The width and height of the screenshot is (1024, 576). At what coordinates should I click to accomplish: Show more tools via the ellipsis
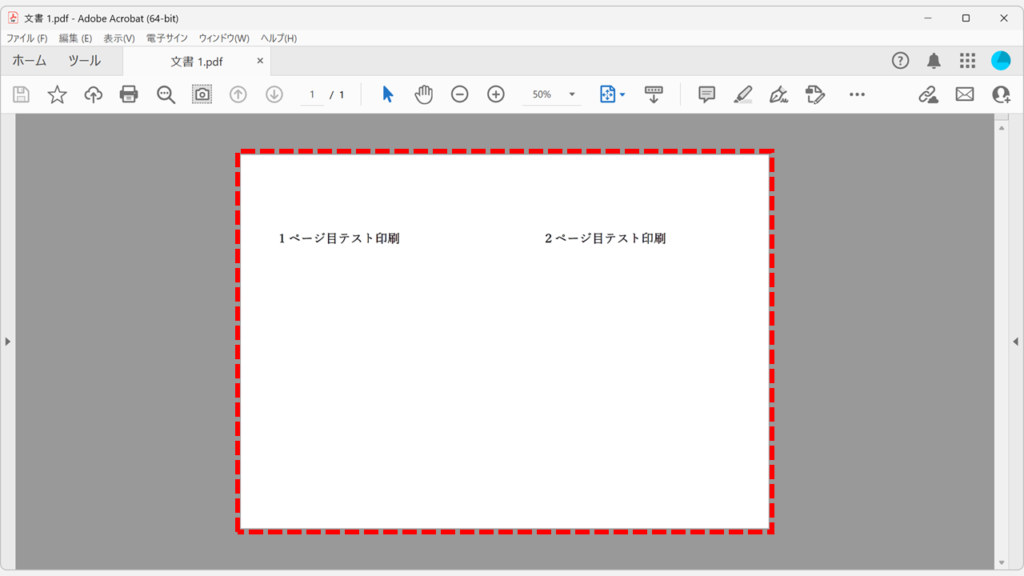click(857, 95)
